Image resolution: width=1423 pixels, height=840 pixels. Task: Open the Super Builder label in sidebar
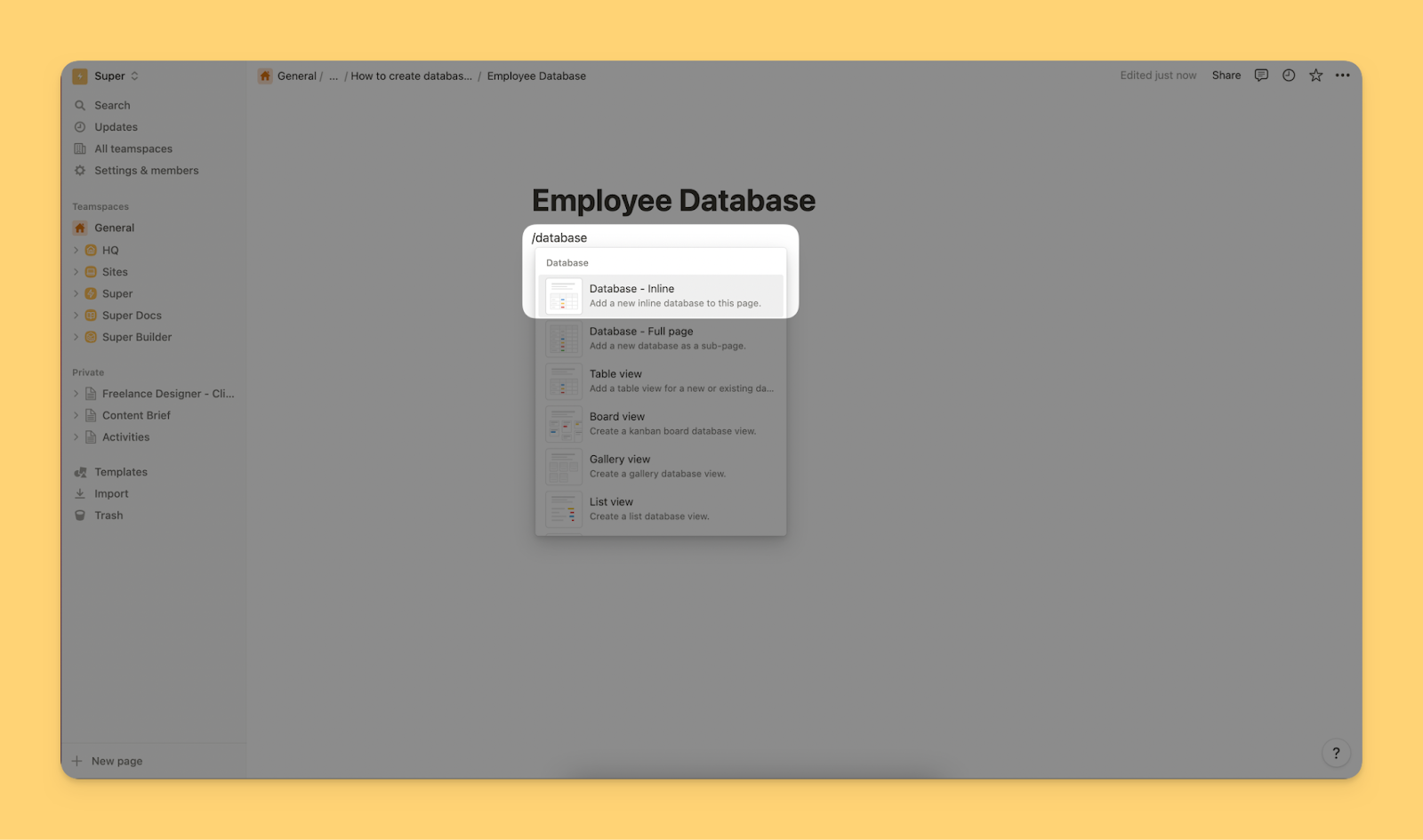pos(137,338)
